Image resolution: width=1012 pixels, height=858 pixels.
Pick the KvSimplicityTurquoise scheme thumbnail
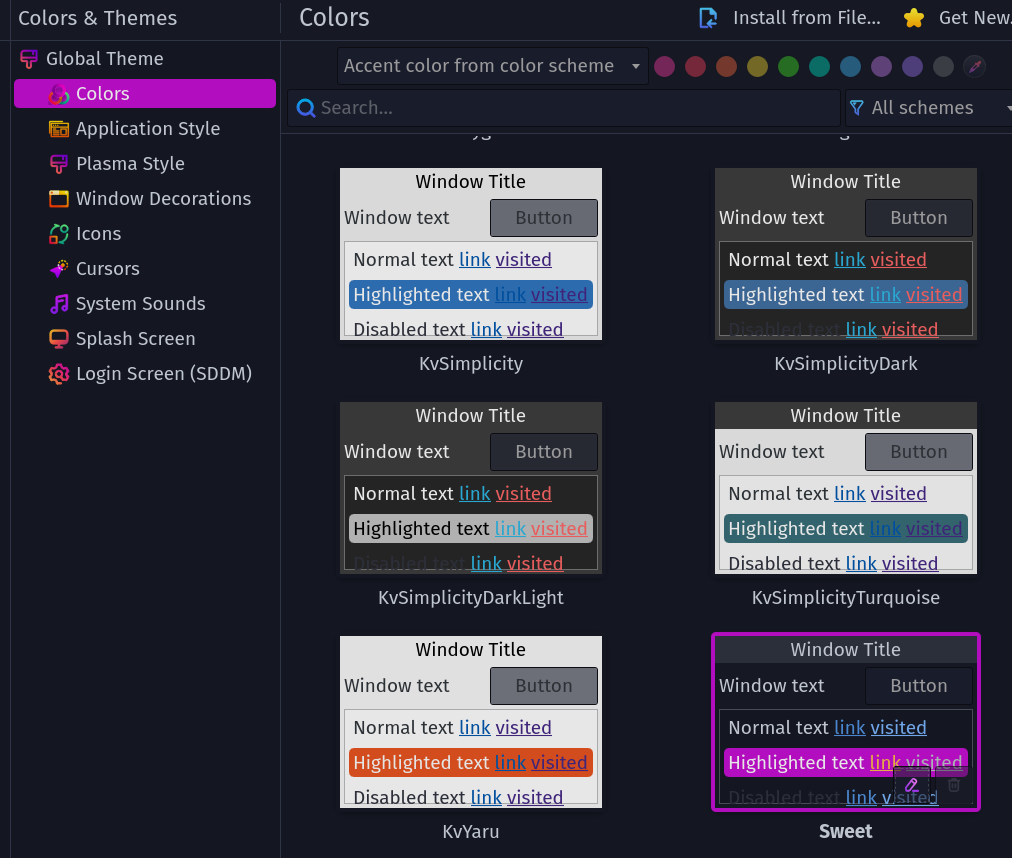845,488
